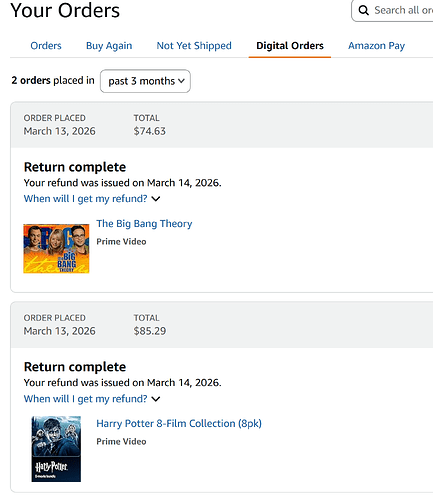Click chevron beside first refund question
Screen dimensions: 433x499
pyautogui.click(x=156, y=199)
